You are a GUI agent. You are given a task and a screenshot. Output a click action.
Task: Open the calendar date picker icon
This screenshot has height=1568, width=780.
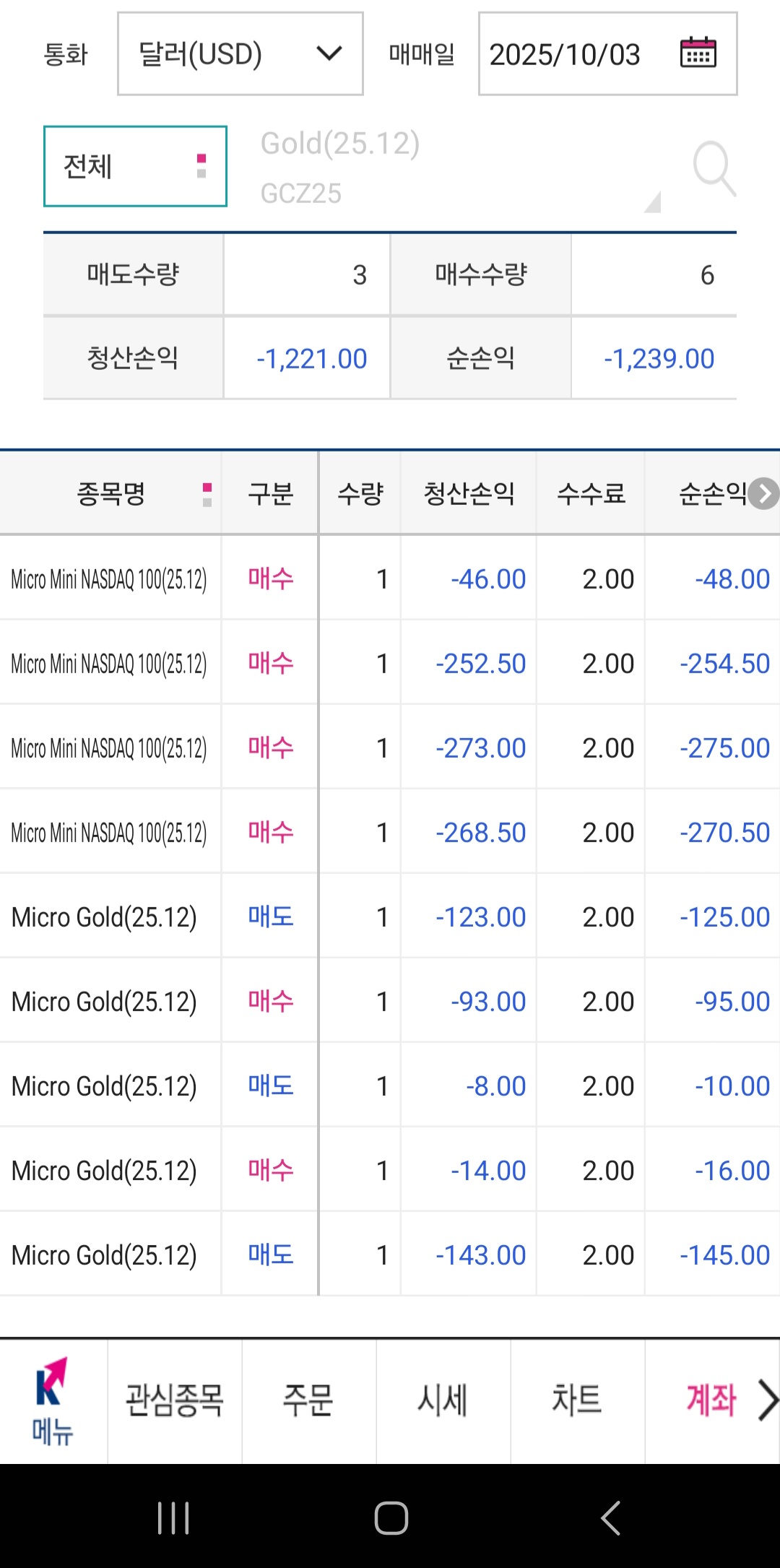coord(698,53)
